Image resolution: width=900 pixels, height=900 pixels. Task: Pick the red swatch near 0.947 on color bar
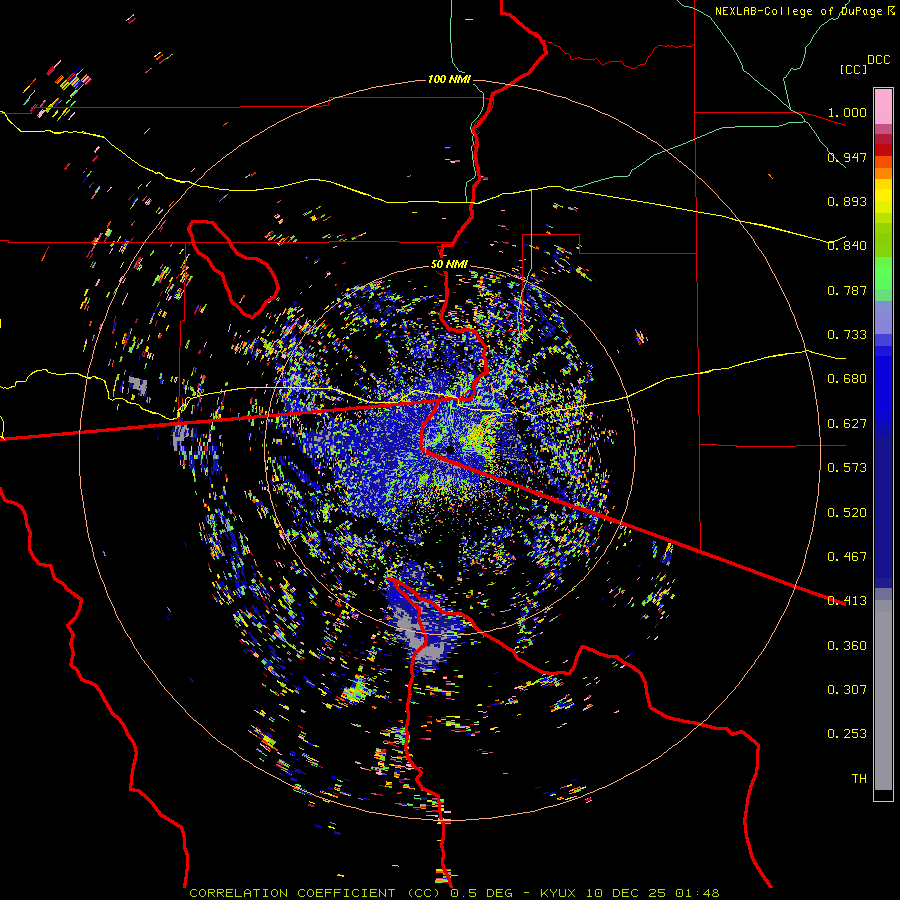(883, 150)
